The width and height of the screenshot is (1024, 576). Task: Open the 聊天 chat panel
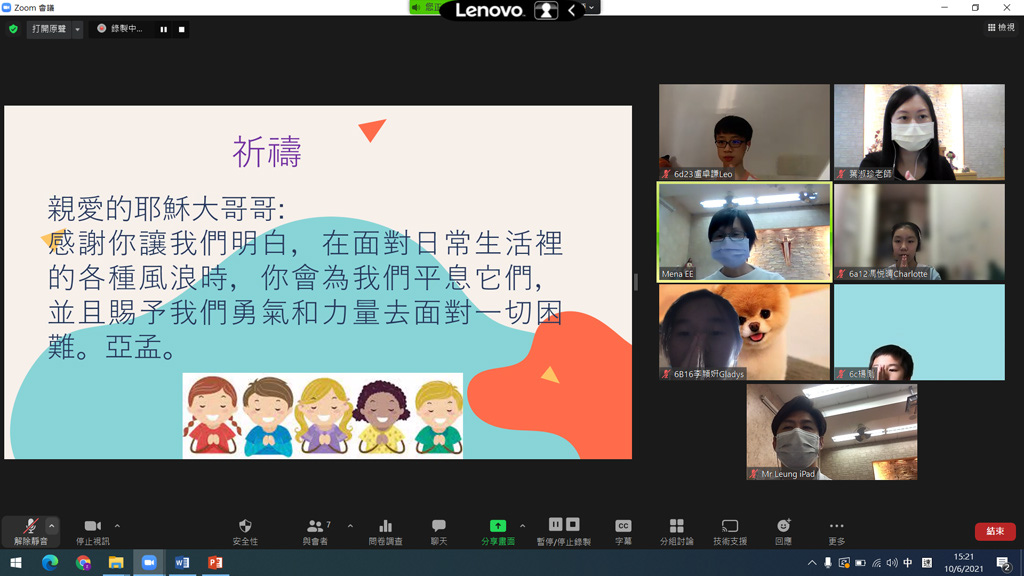(x=438, y=531)
